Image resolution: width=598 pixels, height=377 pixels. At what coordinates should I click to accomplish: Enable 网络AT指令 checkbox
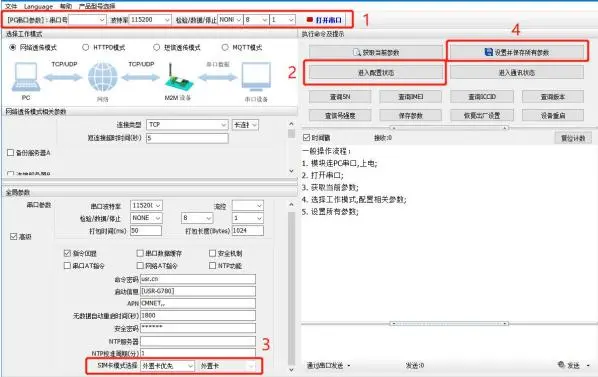[x=140, y=265]
